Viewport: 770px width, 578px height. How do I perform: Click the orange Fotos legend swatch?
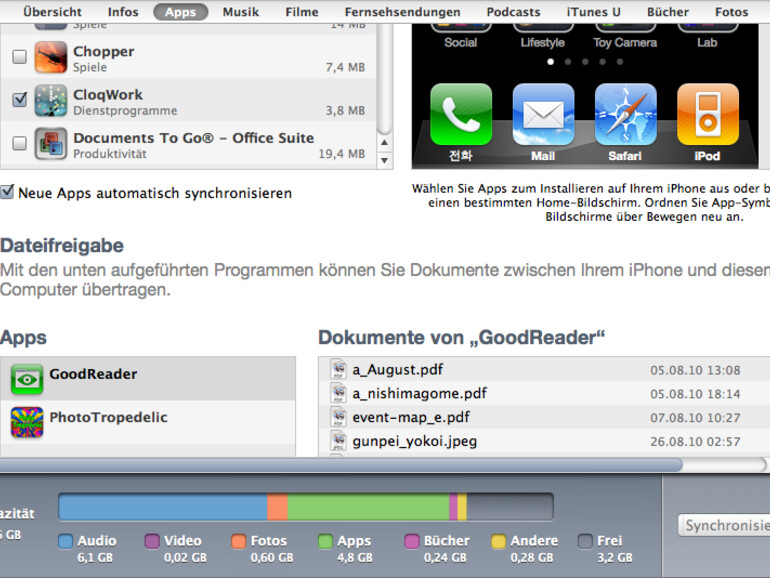pos(239,541)
